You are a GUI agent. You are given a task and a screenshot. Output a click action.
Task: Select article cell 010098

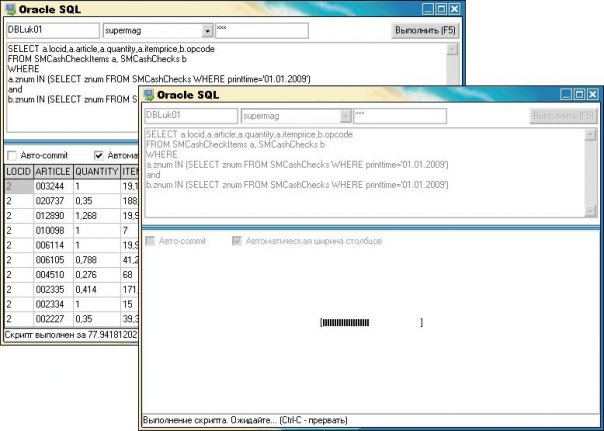[x=53, y=231]
